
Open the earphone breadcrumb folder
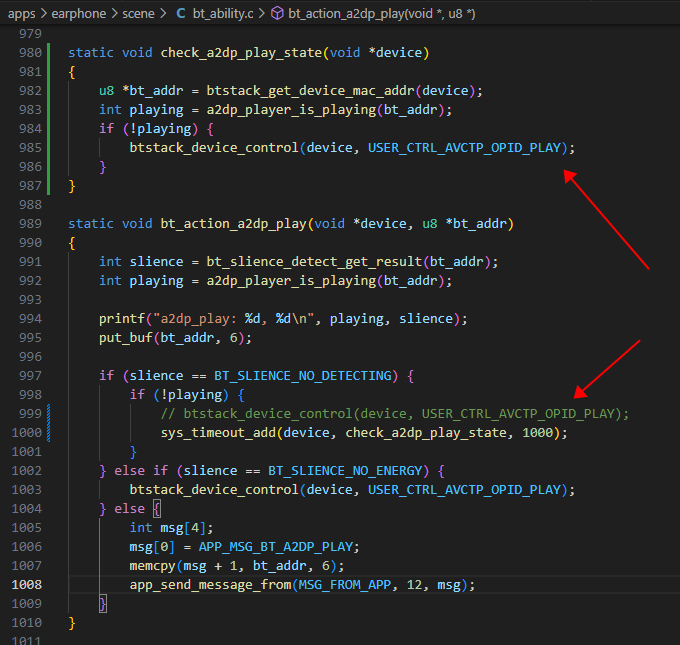78,14
